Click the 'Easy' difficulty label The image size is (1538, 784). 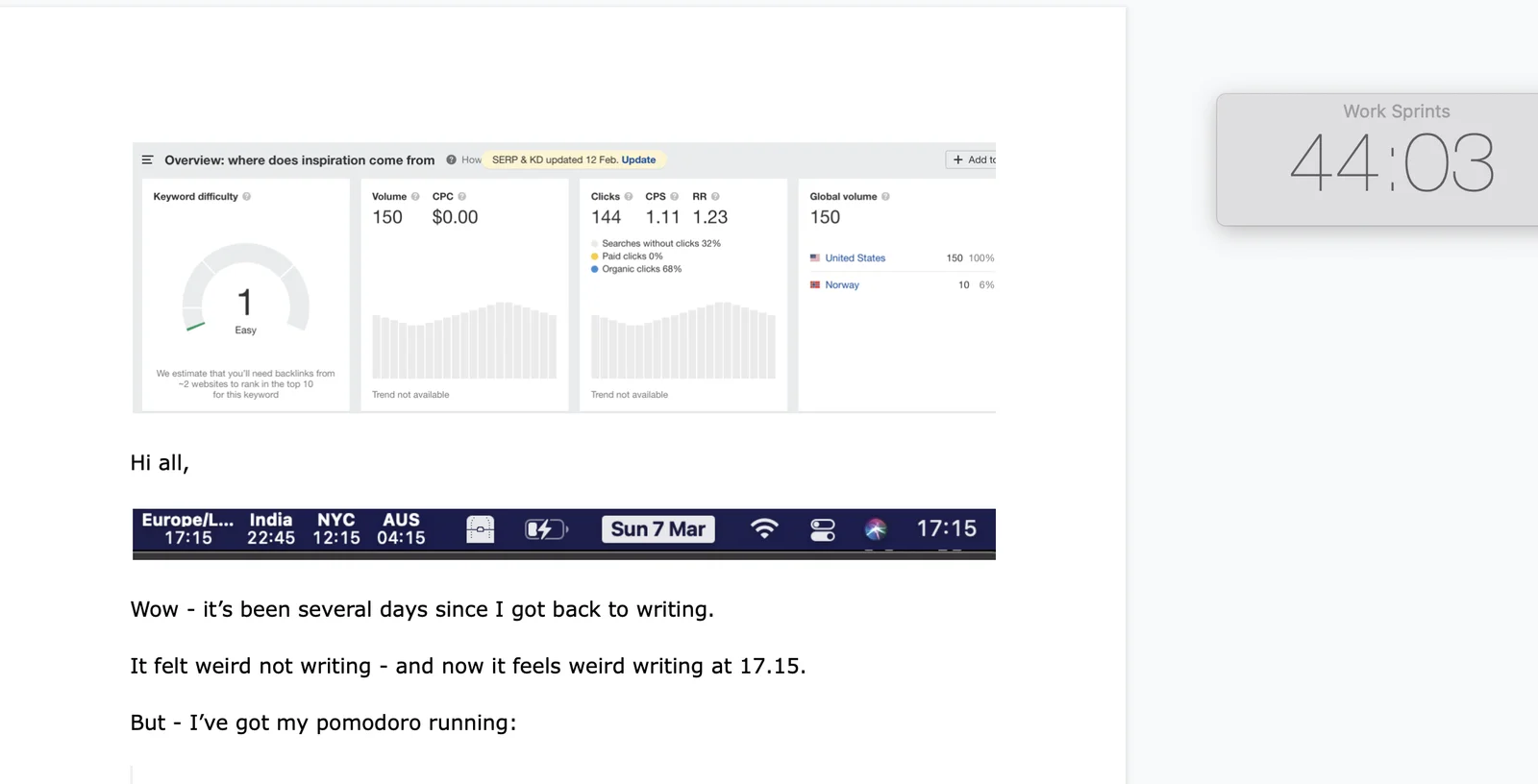coord(246,330)
